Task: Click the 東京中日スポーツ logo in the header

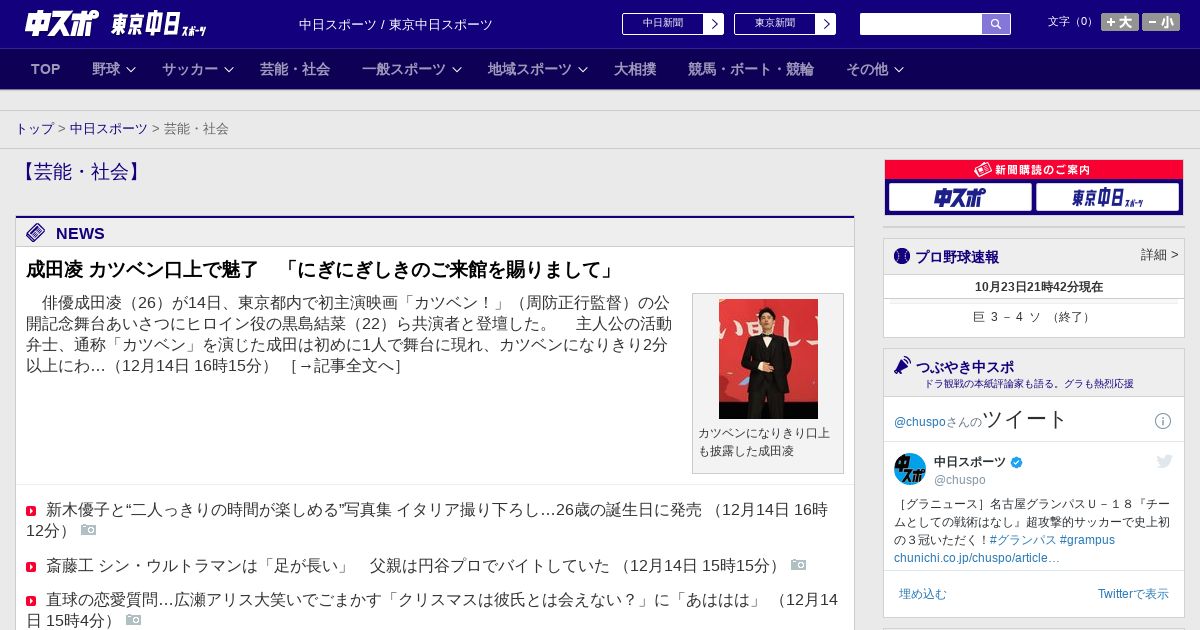Action: click(158, 24)
